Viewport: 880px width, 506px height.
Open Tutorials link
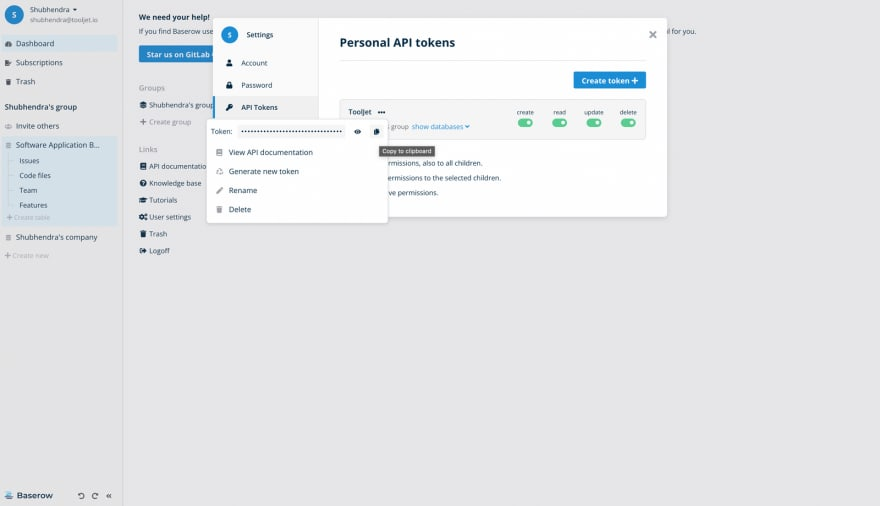[x=158, y=200]
